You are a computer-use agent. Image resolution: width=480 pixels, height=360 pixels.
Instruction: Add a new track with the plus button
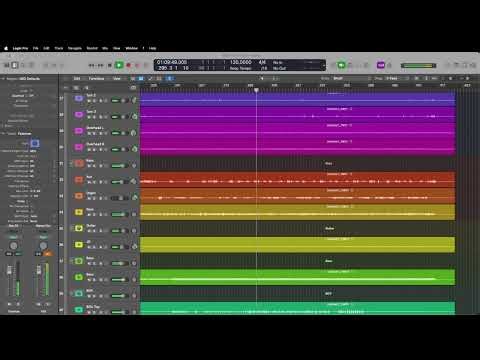pyautogui.click(x=66, y=88)
